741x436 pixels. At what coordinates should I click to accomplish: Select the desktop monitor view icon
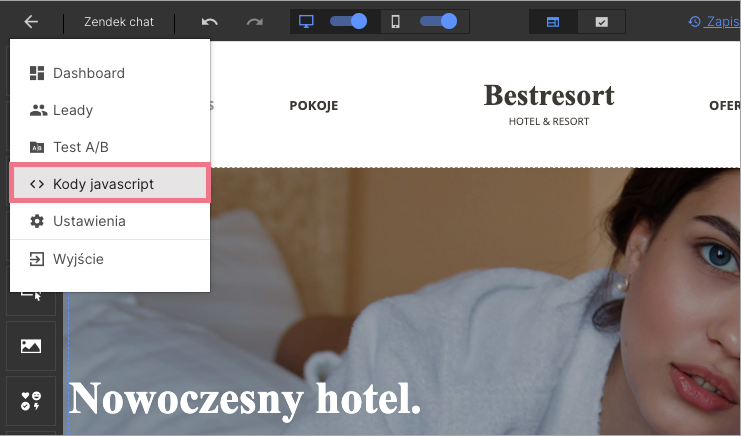(307, 21)
